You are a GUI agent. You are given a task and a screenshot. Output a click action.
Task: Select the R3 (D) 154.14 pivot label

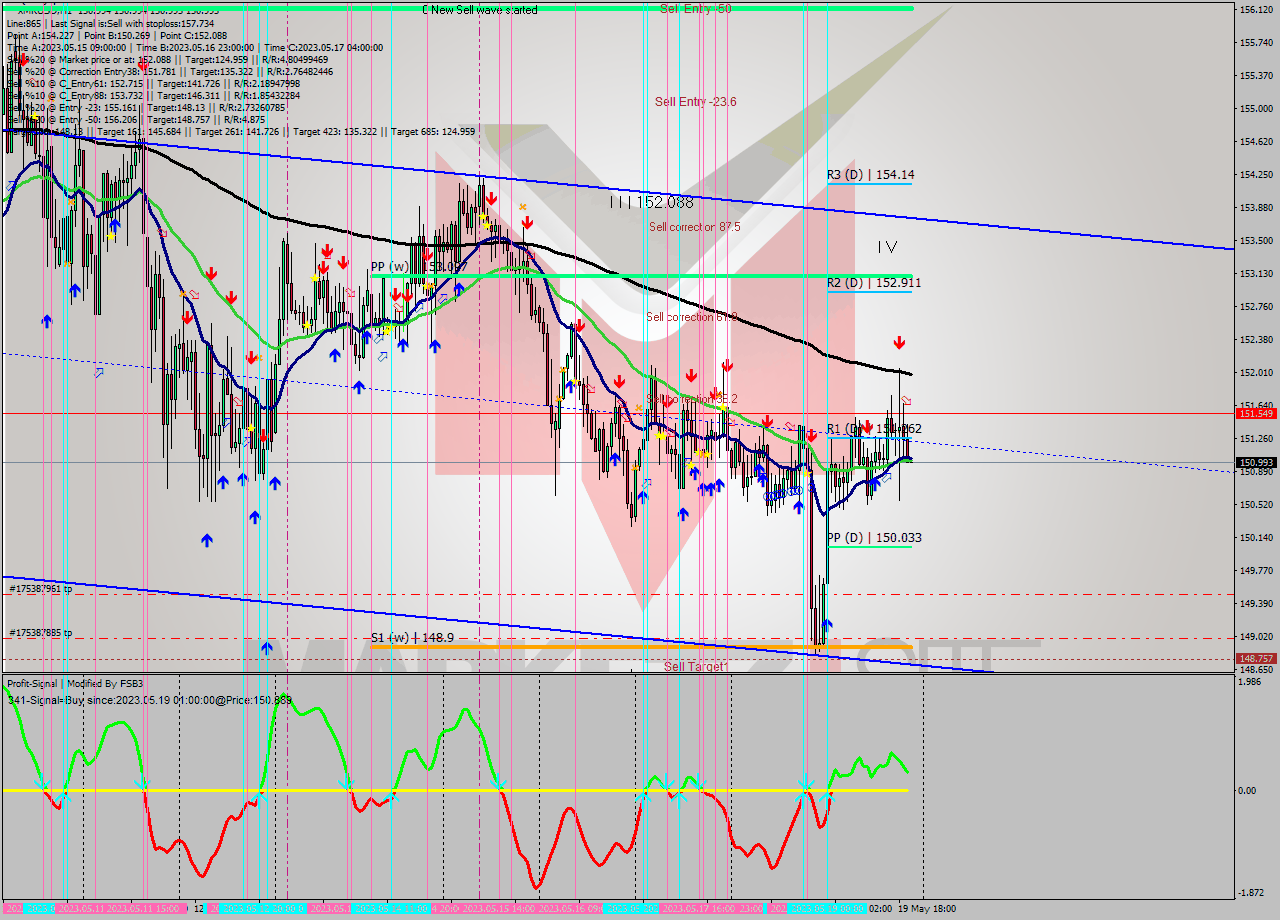tap(870, 175)
